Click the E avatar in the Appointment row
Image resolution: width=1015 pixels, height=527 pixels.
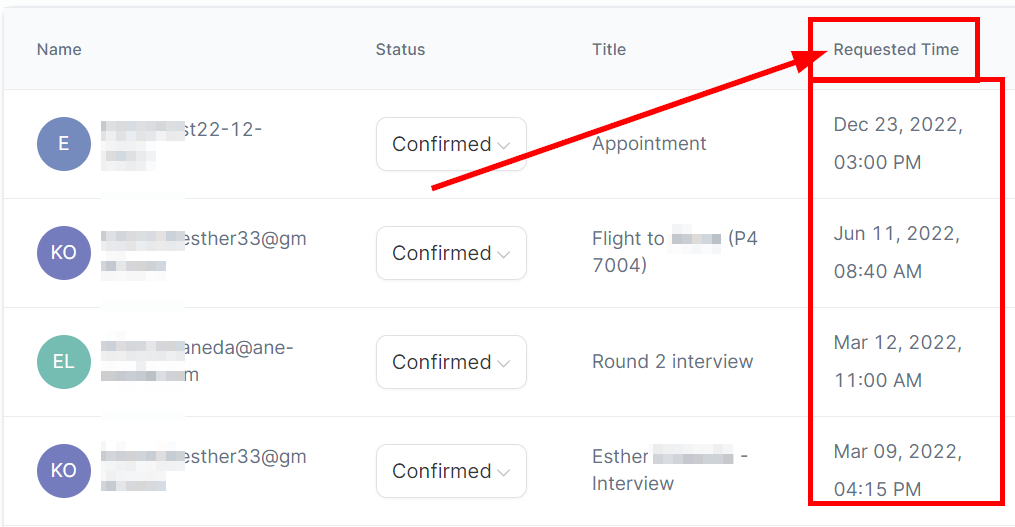click(x=64, y=144)
